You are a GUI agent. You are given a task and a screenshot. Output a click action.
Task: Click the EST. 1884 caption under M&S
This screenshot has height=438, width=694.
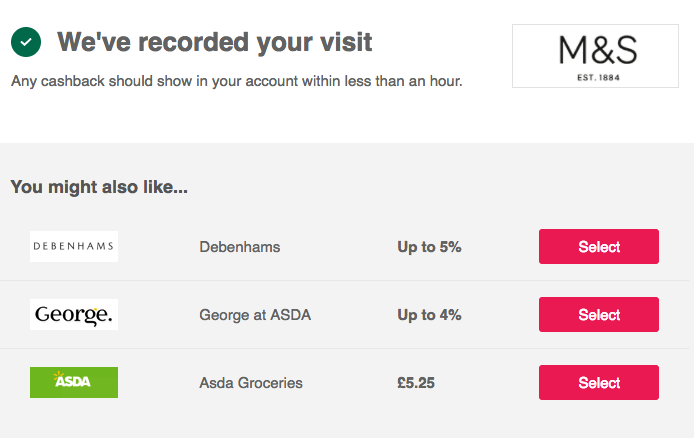point(598,78)
